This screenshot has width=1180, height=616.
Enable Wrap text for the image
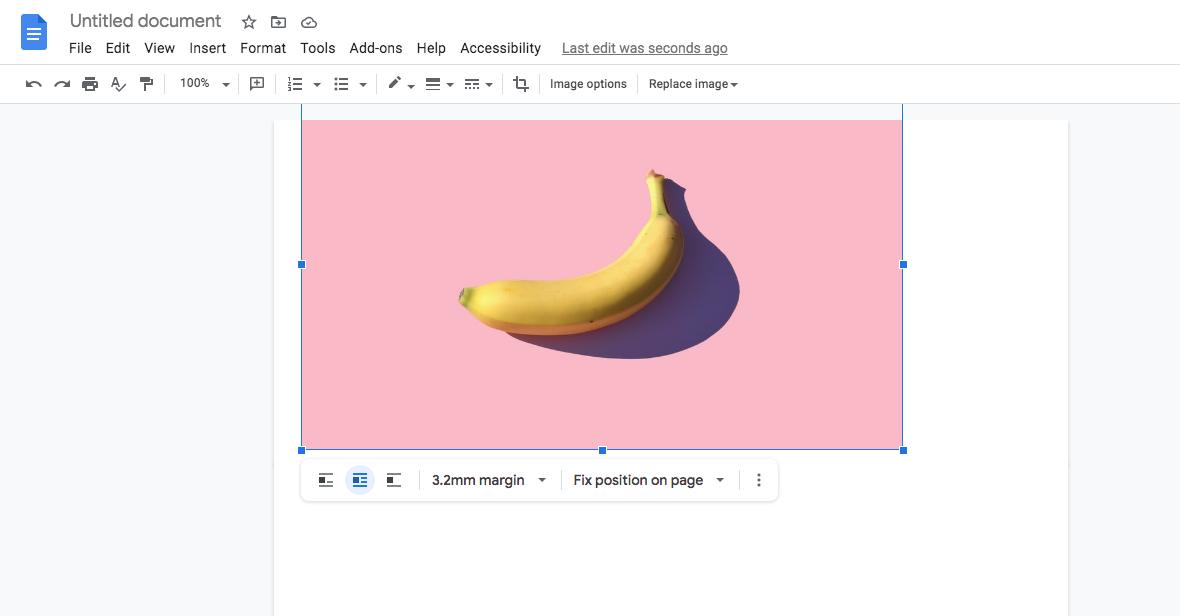pyautogui.click(x=359, y=480)
